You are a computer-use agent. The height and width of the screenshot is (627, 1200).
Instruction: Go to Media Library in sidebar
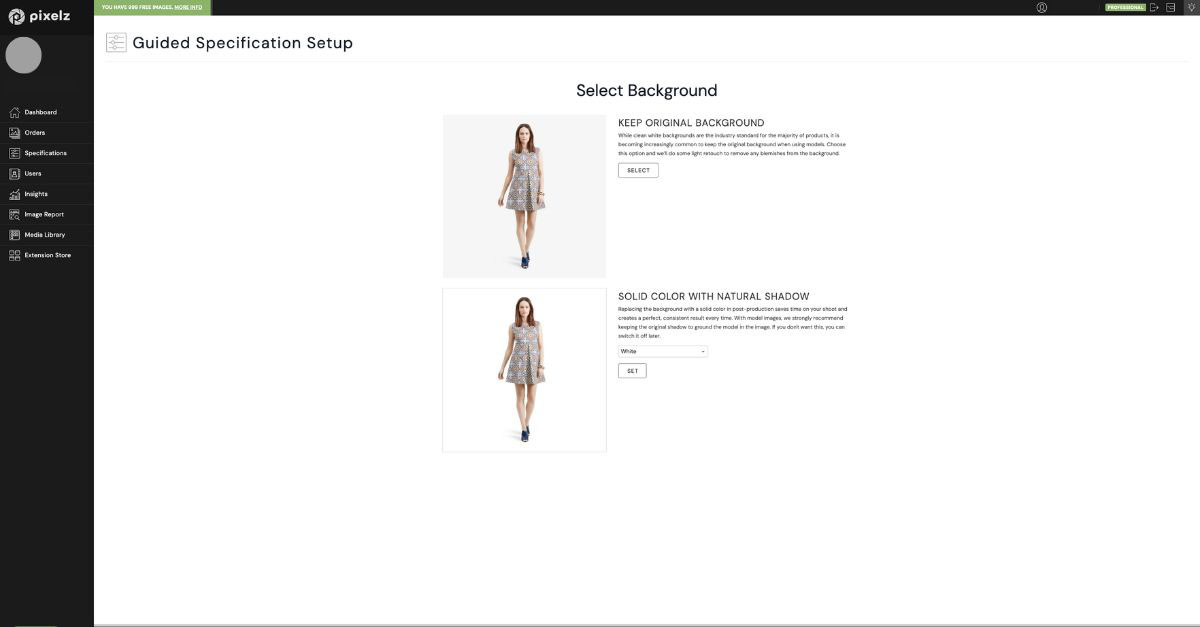click(x=44, y=235)
